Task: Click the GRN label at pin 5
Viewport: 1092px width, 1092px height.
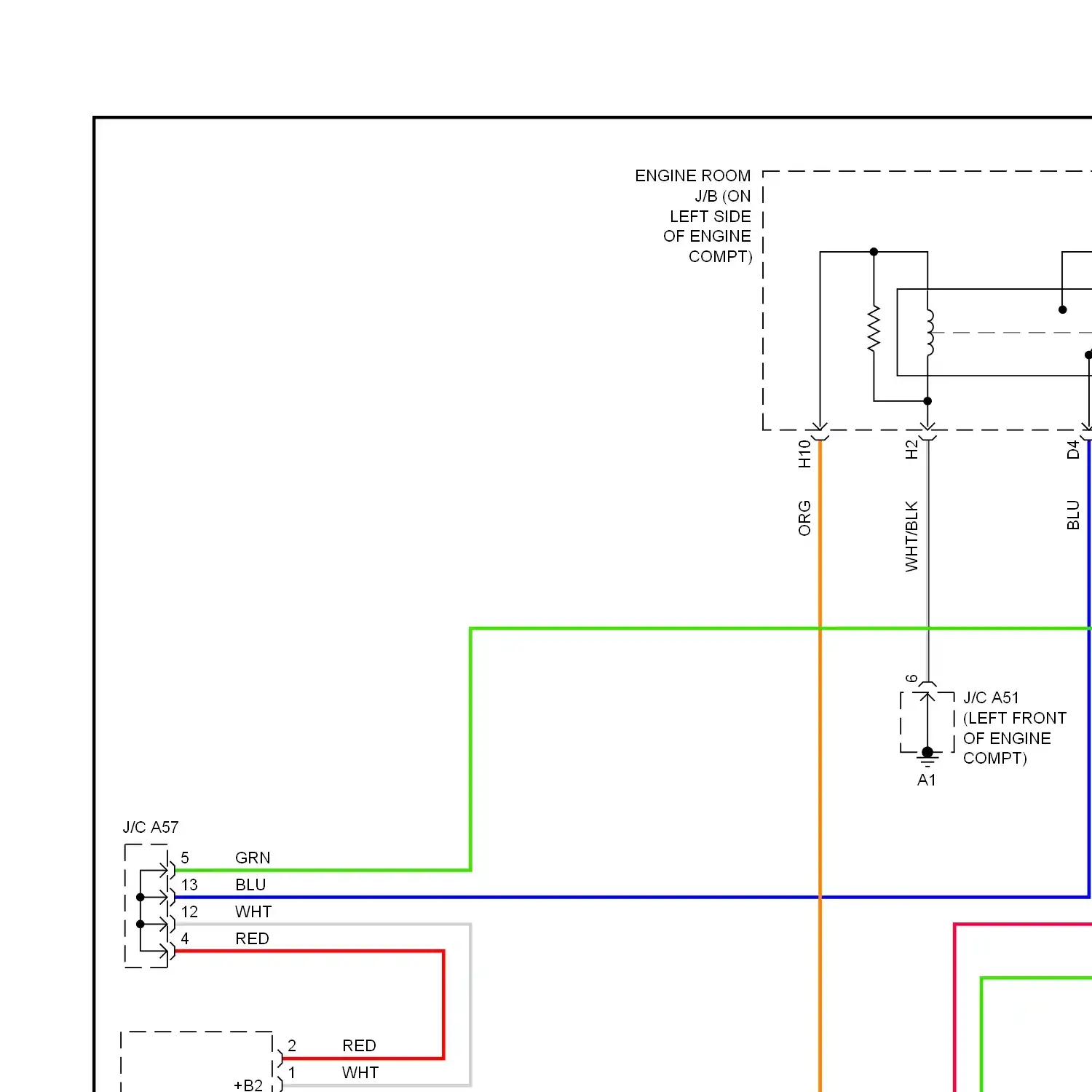Action: [x=253, y=858]
